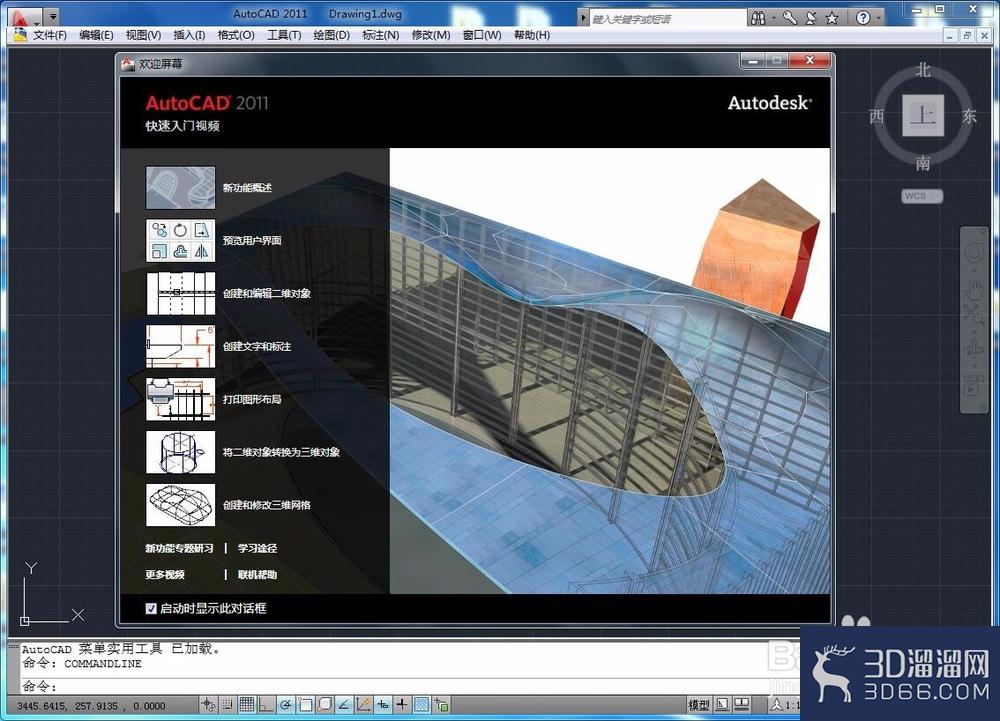Click the ViewCube 西 west label
1000x721 pixels.
[x=877, y=116]
